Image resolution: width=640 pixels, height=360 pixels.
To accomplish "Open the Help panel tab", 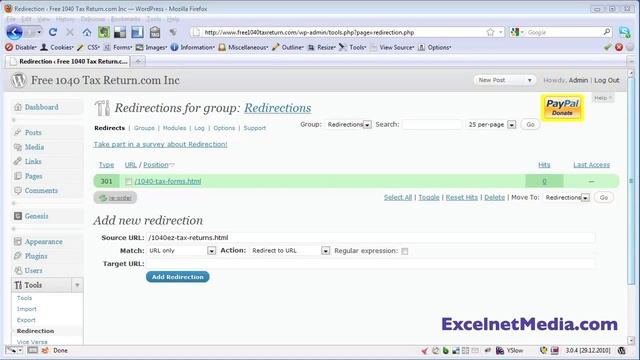I will coord(602,98).
